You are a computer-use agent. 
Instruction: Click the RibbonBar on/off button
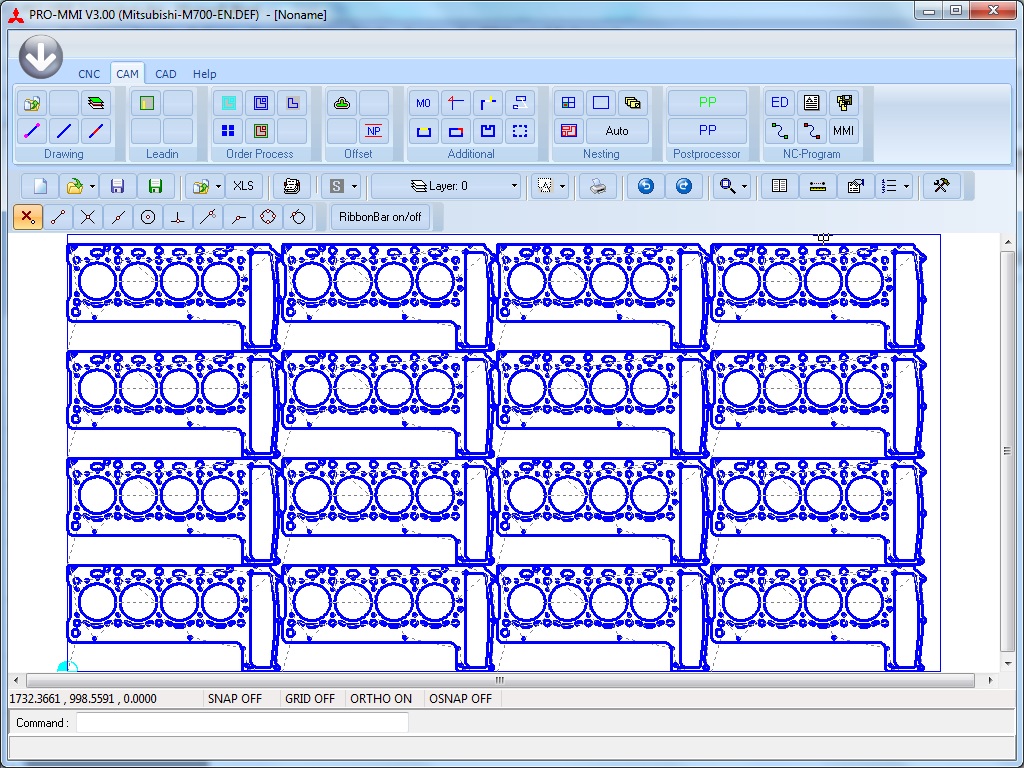click(x=380, y=217)
